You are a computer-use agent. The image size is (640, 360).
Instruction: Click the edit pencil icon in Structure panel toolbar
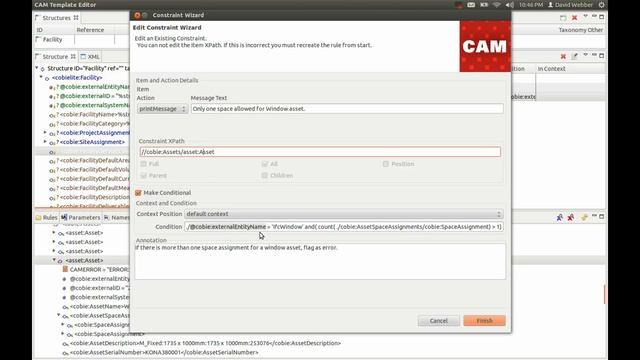pos(574,56)
